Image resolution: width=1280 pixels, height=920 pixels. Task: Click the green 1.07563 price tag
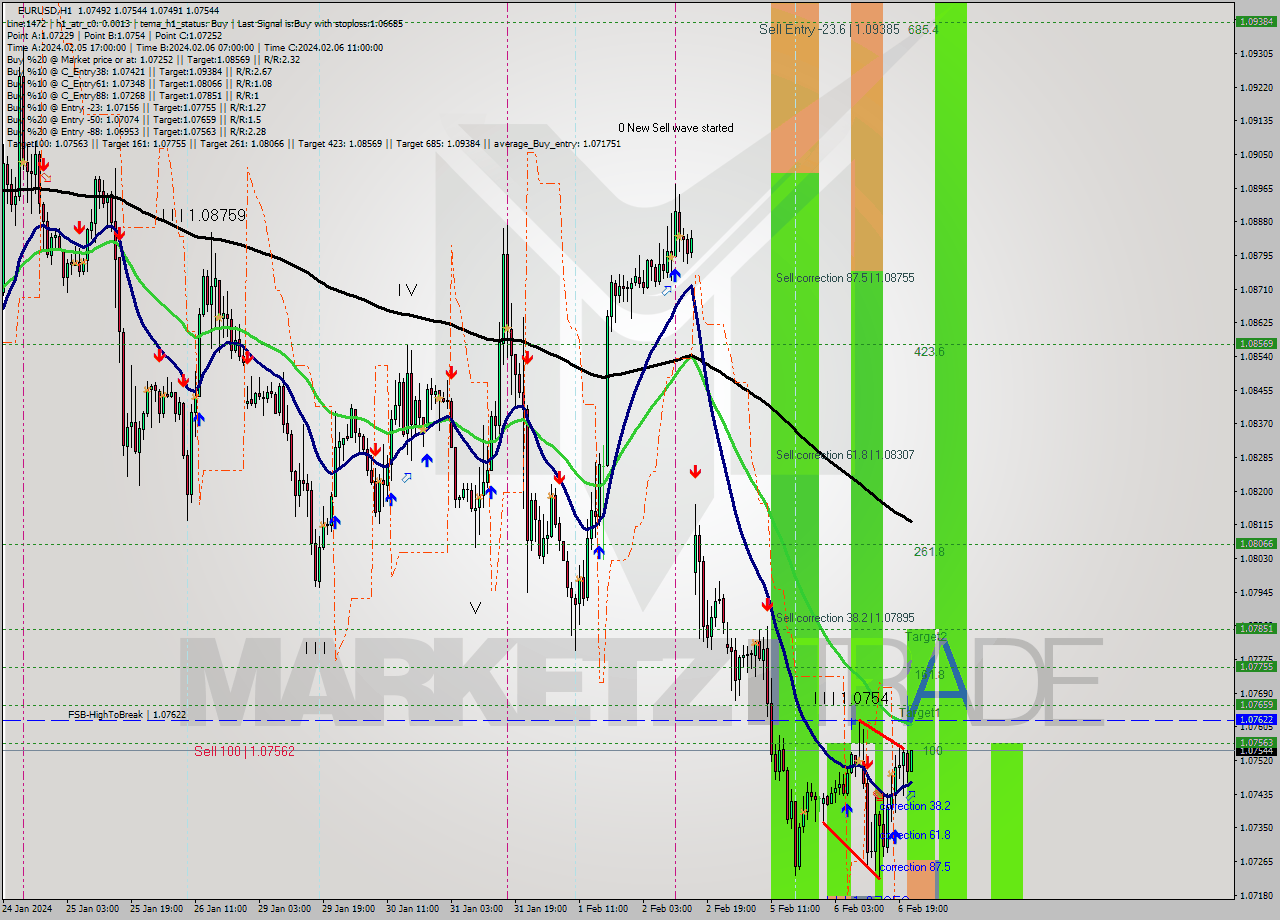pos(1256,742)
